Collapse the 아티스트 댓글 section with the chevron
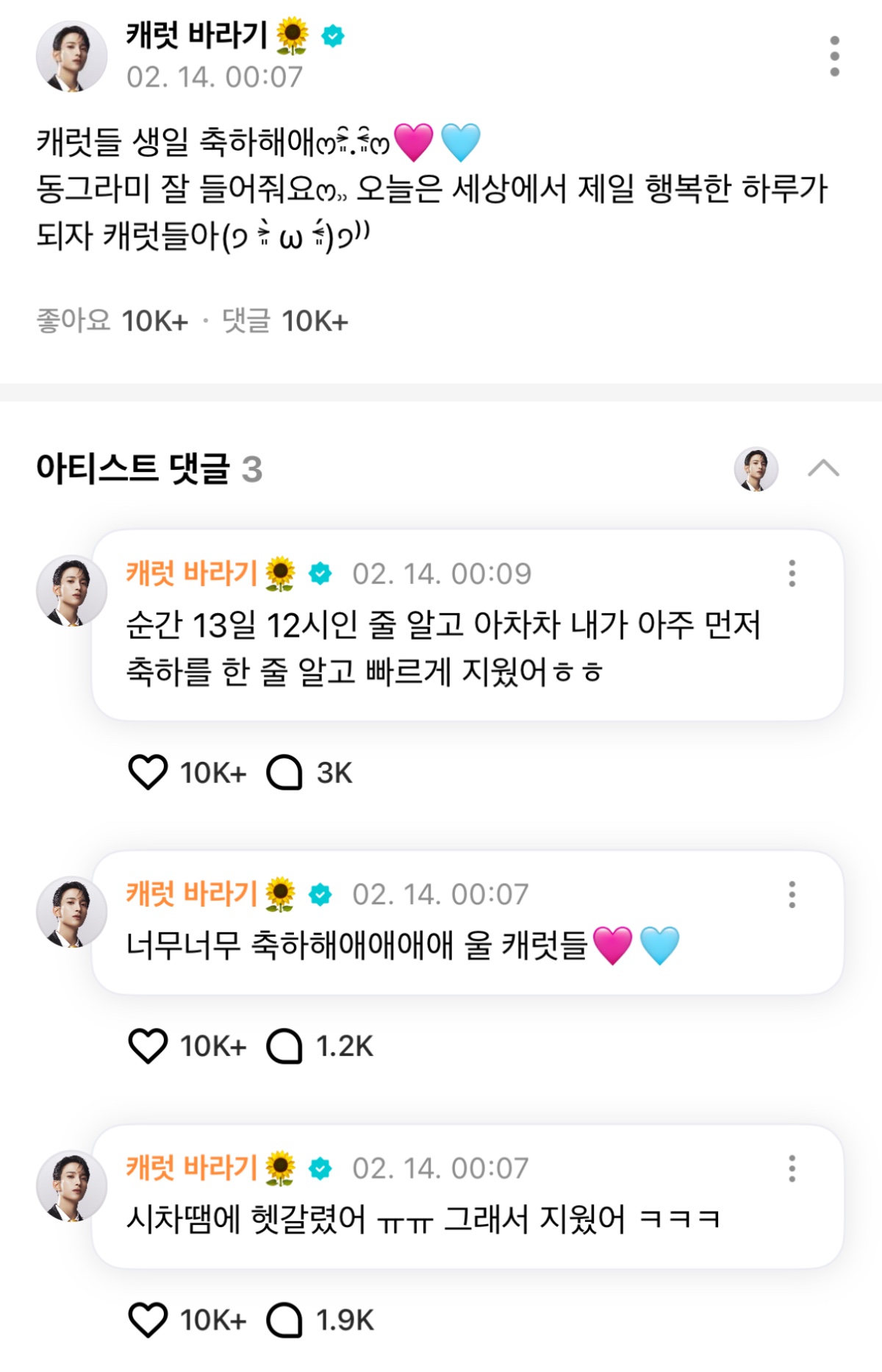 tap(823, 468)
